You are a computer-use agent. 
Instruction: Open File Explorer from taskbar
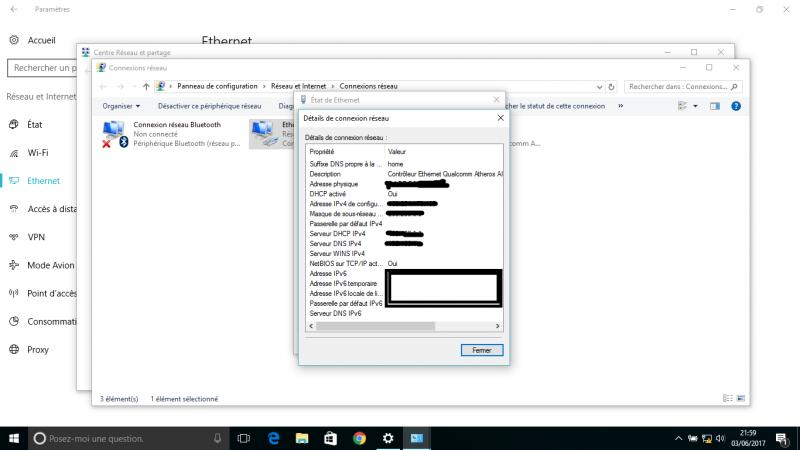(x=302, y=438)
